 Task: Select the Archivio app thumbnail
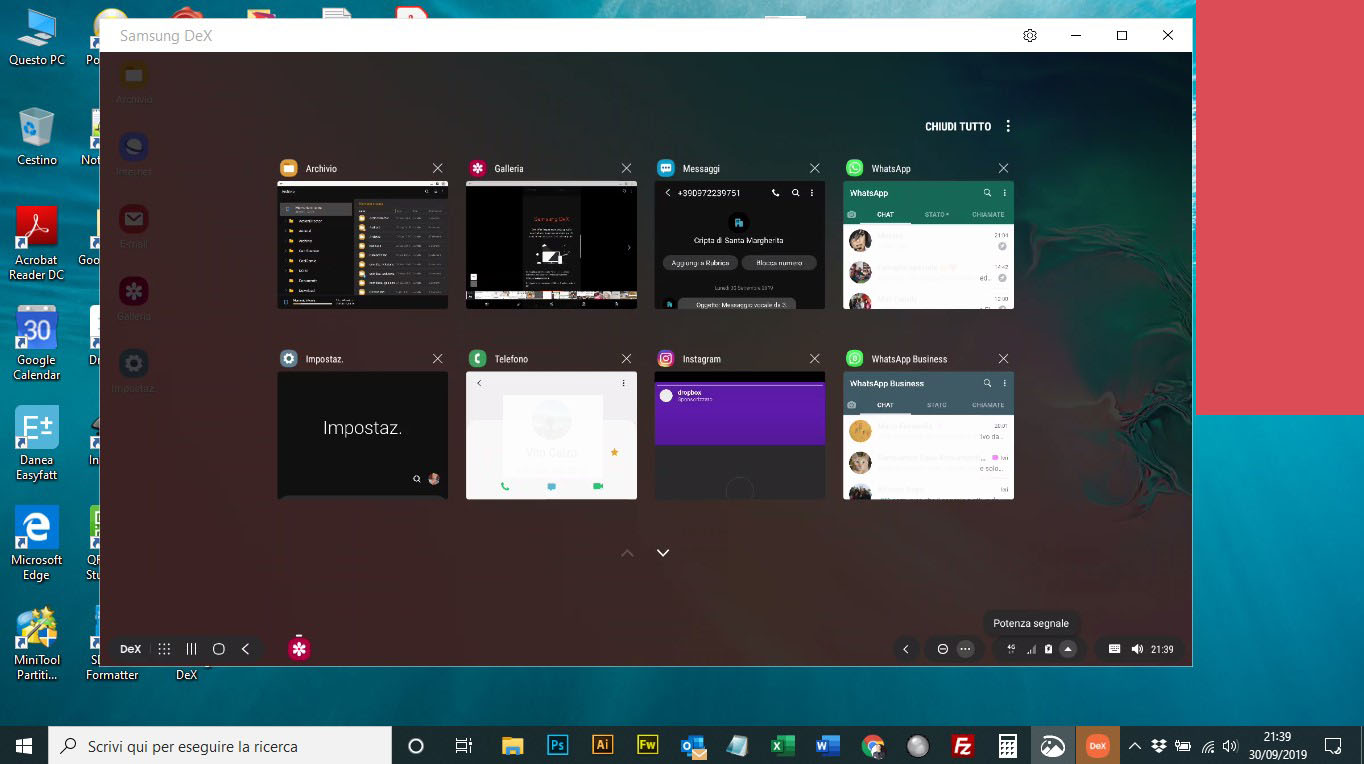[362, 245]
